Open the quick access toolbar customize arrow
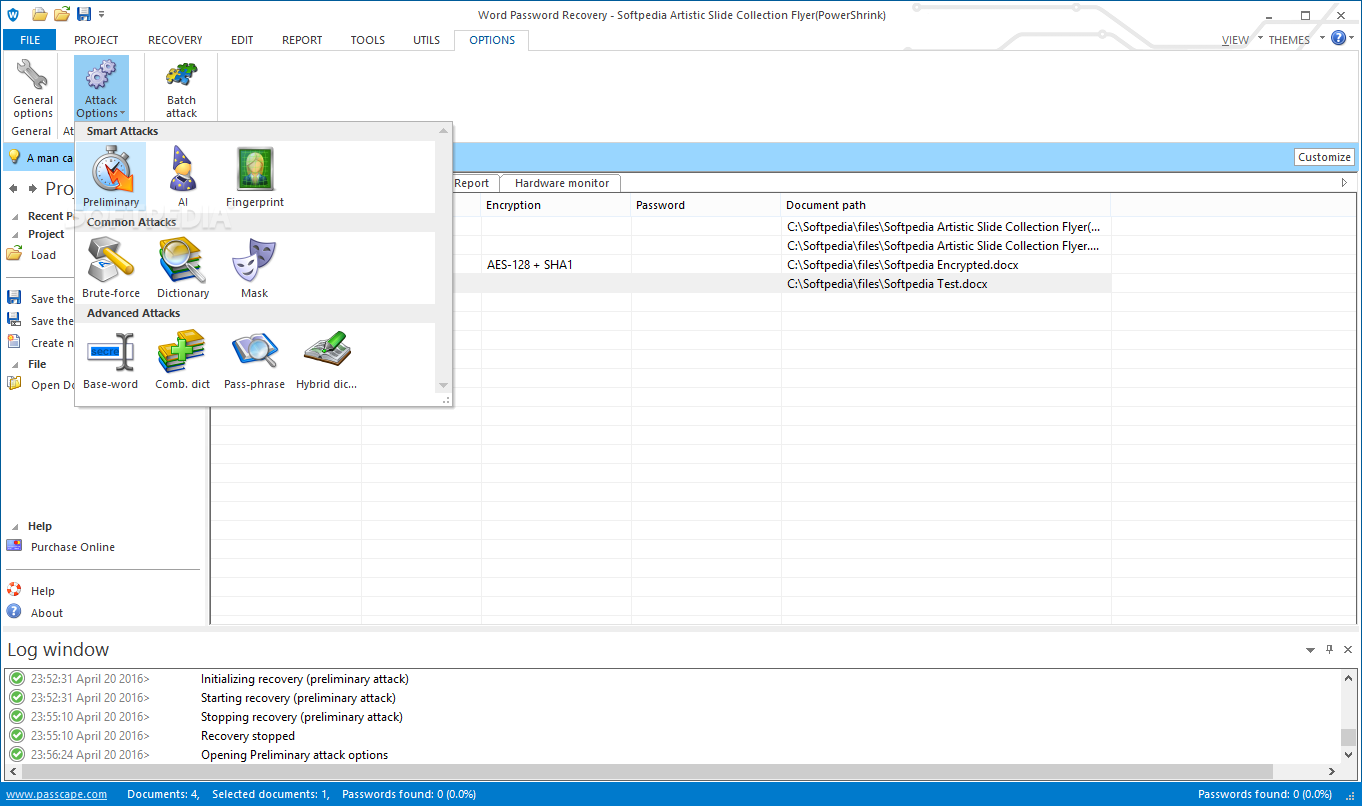This screenshot has width=1362, height=806. click(102, 15)
